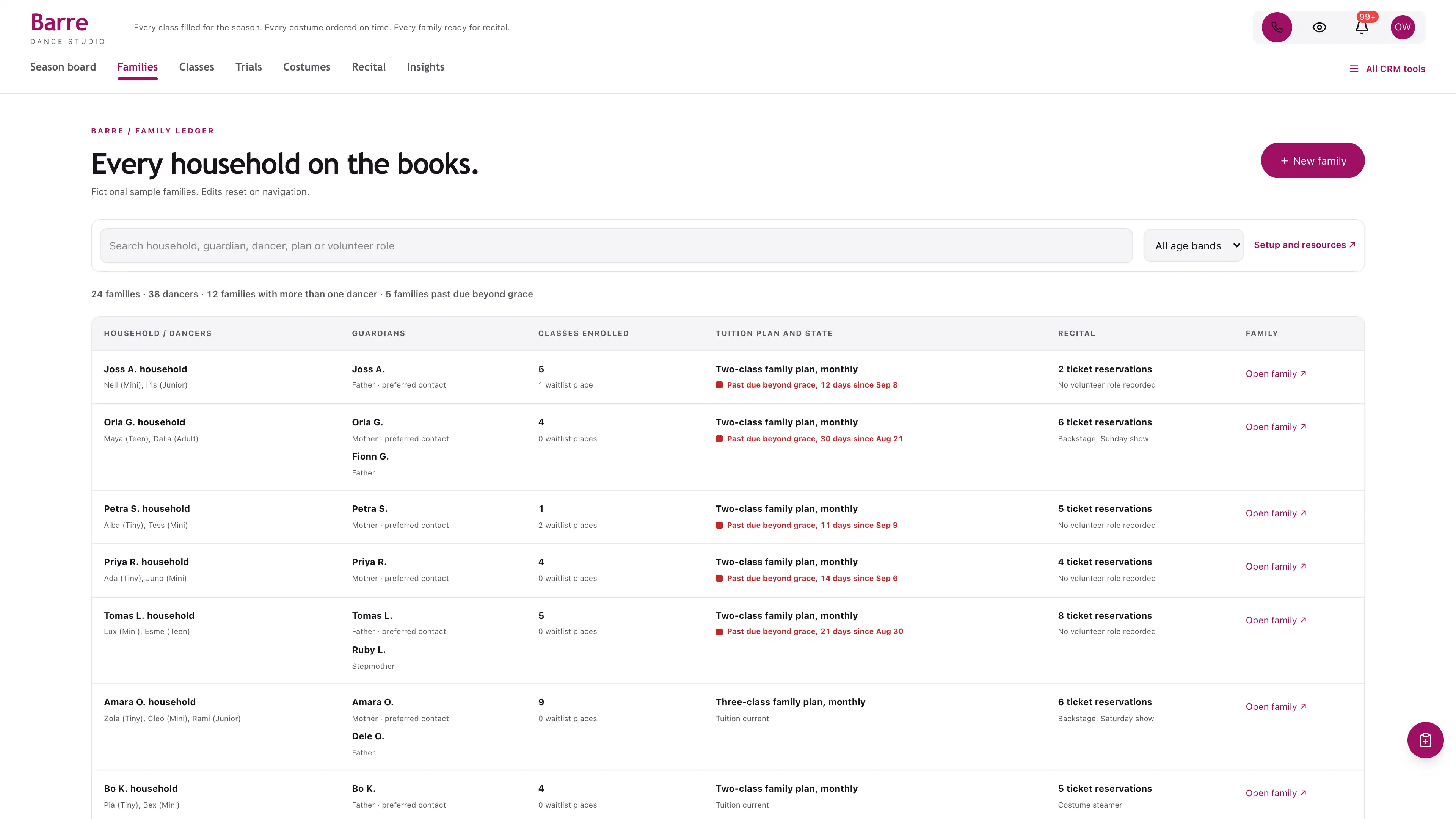
Task: Open the Costumes tab
Action: [307, 67]
